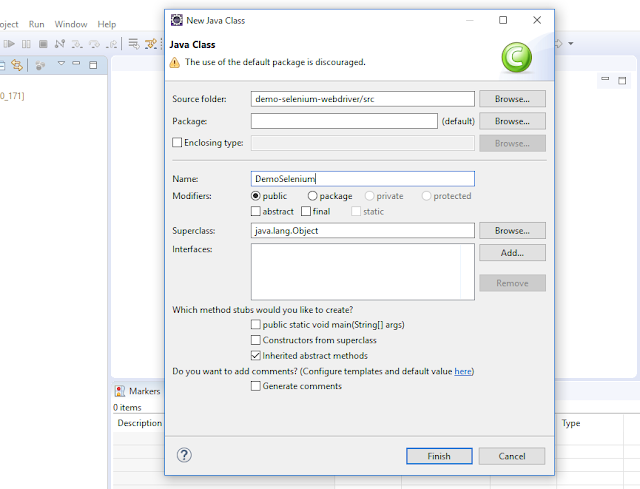Click the Disconnect debug toolbar icon
Image resolution: width=640 pixels, height=489 pixels.
(x=60, y=44)
